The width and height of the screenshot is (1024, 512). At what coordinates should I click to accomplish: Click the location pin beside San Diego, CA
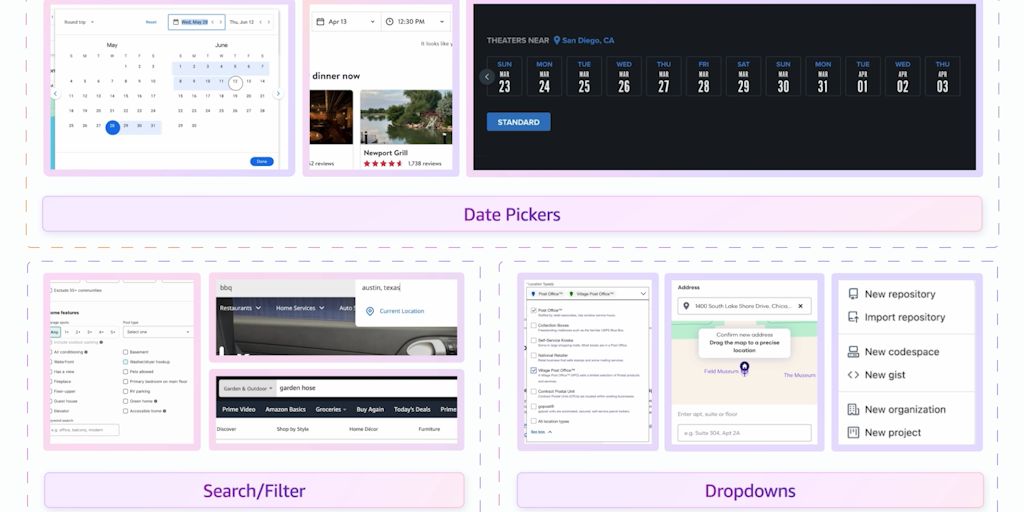click(x=556, y=40)
